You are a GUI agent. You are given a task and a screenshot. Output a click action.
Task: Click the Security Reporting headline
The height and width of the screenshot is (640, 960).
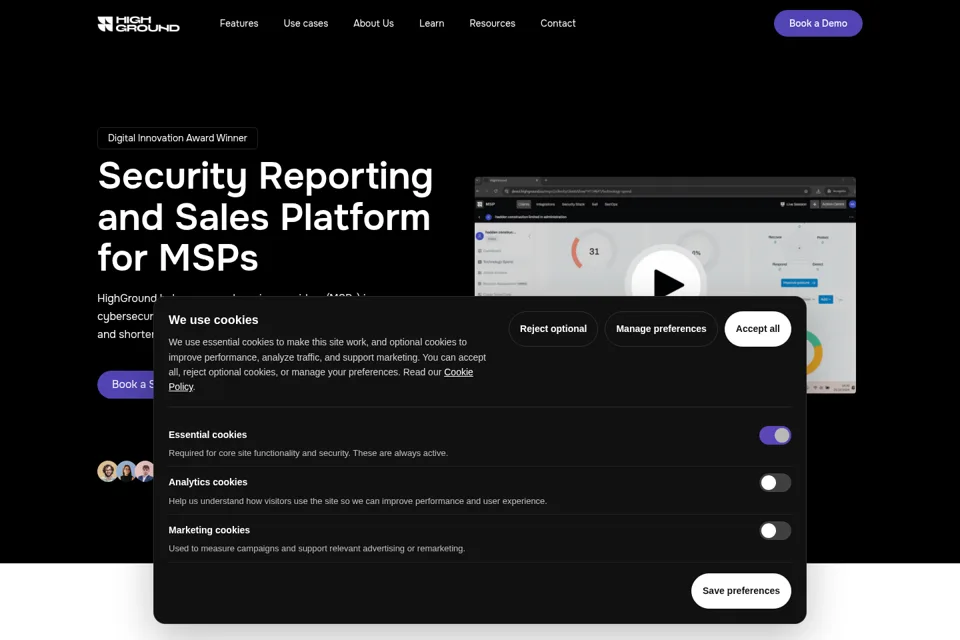coord(265,216)
